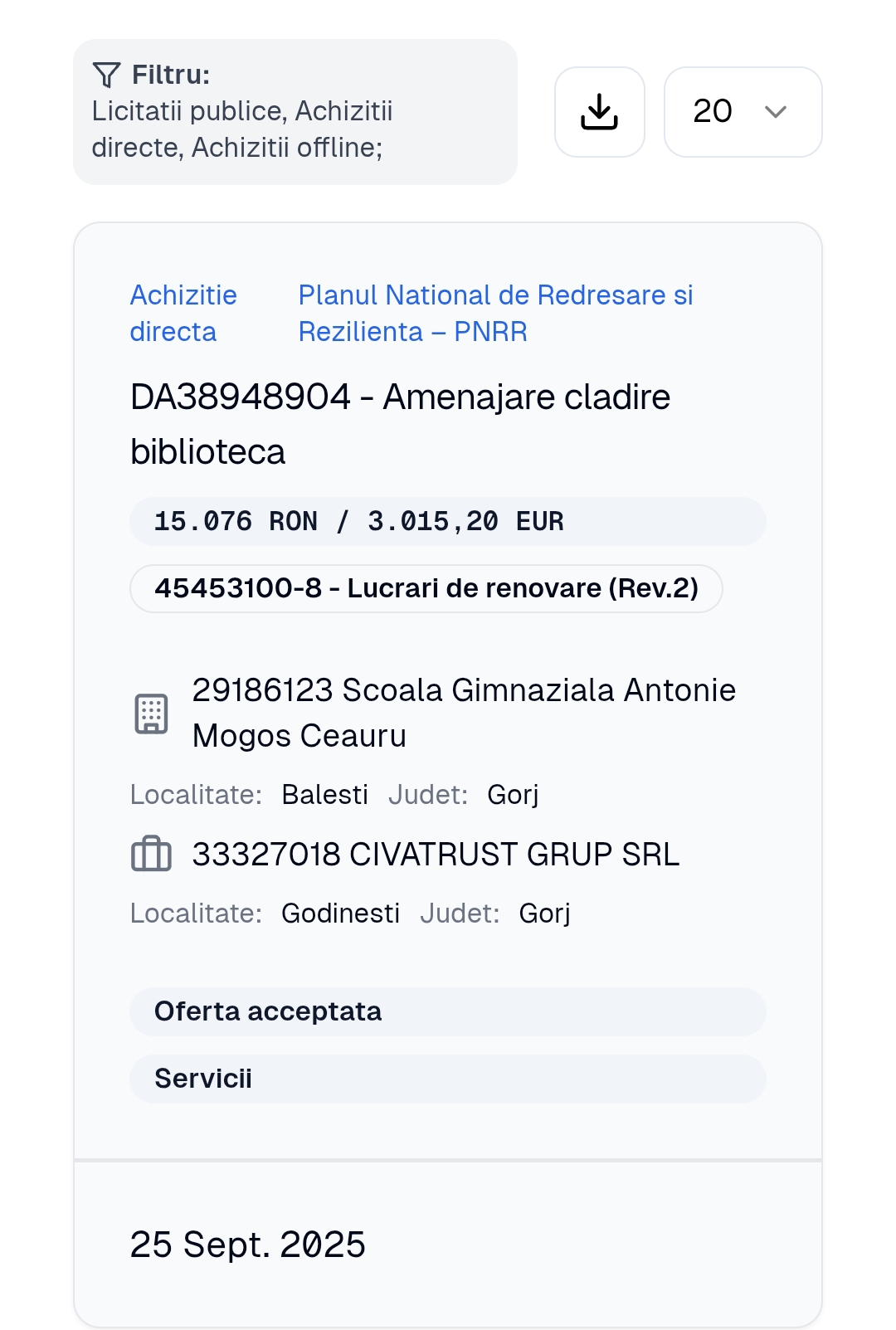896x1330 pixels.
Task: Select the 45453100-8 Lucrari de renovare tag
Action: (x=426, y=588)
